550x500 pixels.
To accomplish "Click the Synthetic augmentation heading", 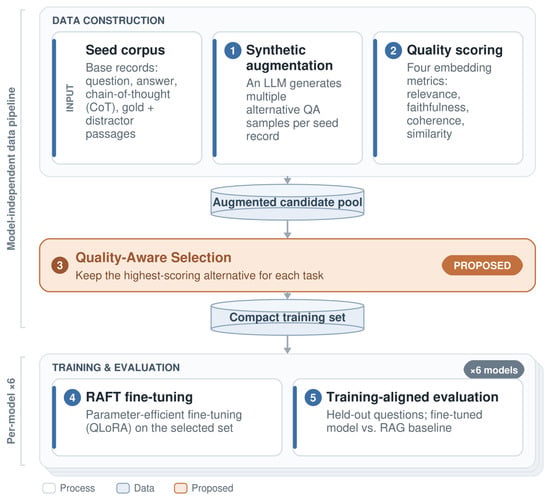I will coord(289,58).
